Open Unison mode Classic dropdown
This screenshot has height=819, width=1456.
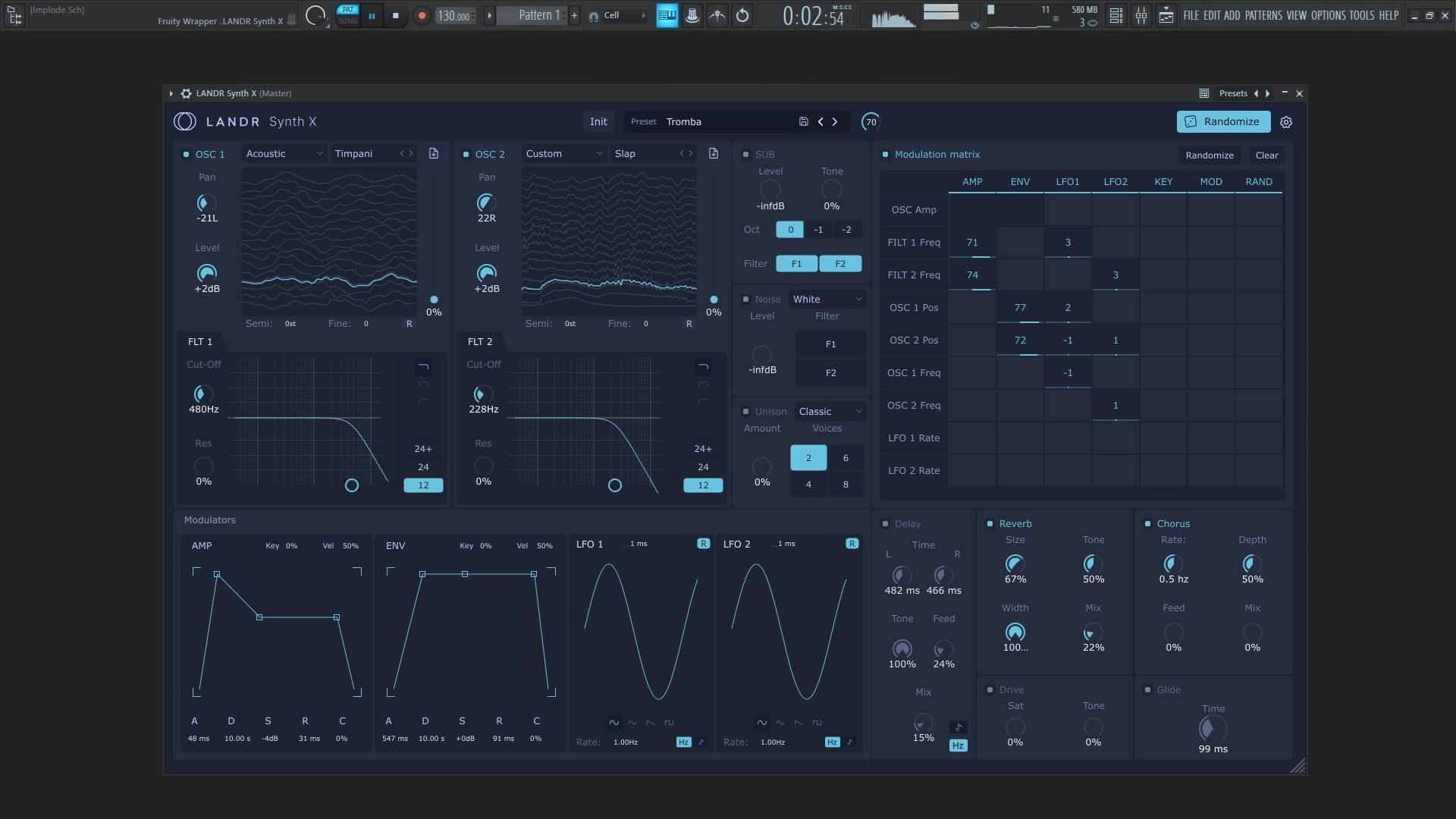[830, 412]
